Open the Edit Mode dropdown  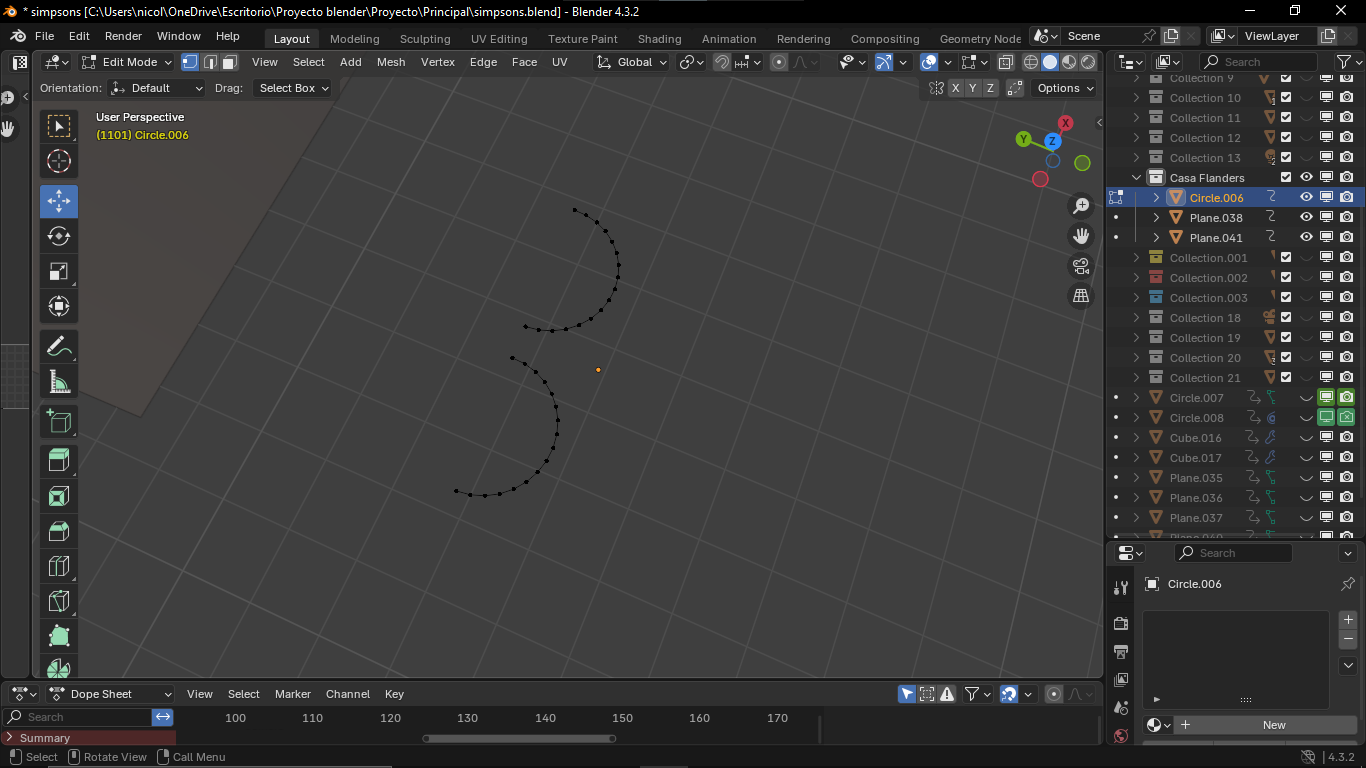coord(127,62)
